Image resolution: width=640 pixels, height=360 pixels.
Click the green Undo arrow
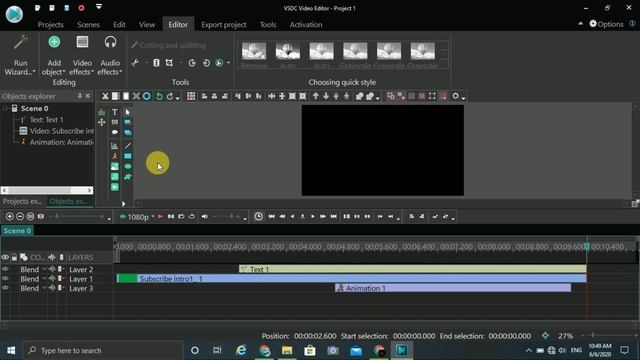point(159,96)
